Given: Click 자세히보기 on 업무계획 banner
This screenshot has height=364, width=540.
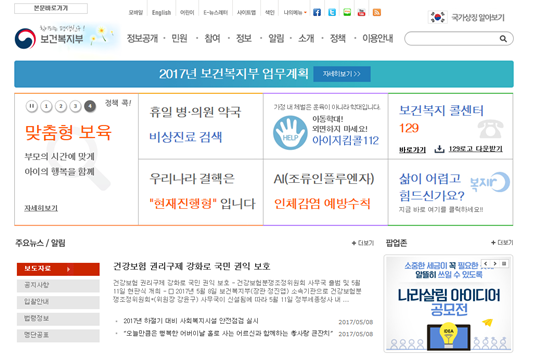Looking at the screenshot, I should click(x=342, y=74).
